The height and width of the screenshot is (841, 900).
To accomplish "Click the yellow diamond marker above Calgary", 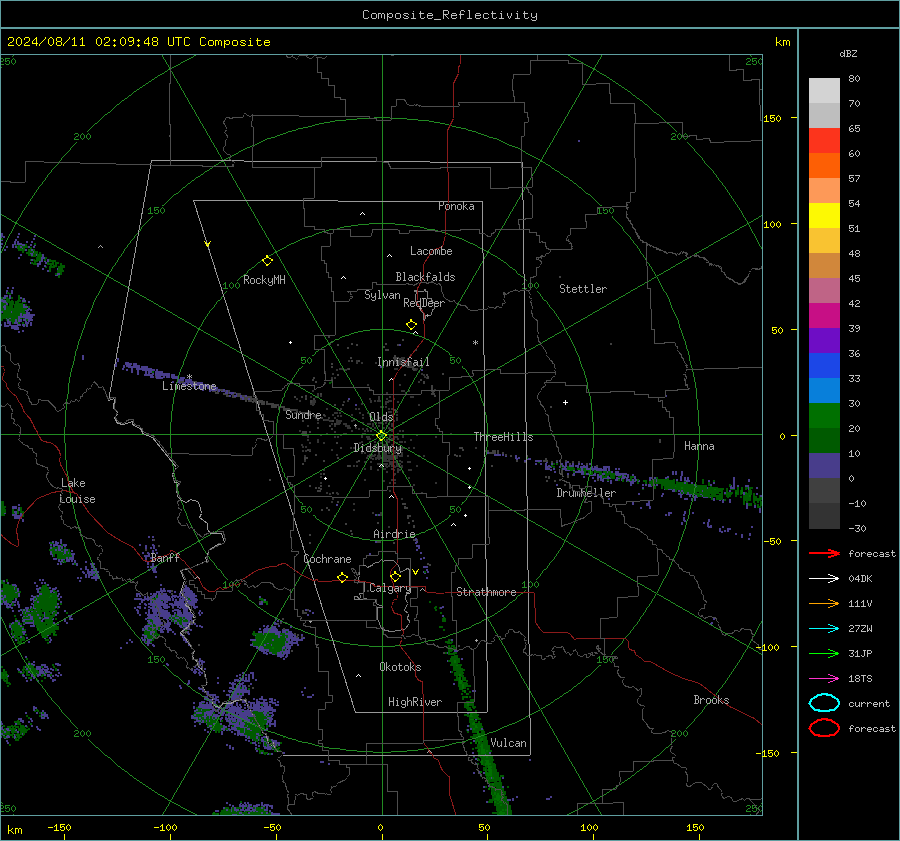I will 395,576.
